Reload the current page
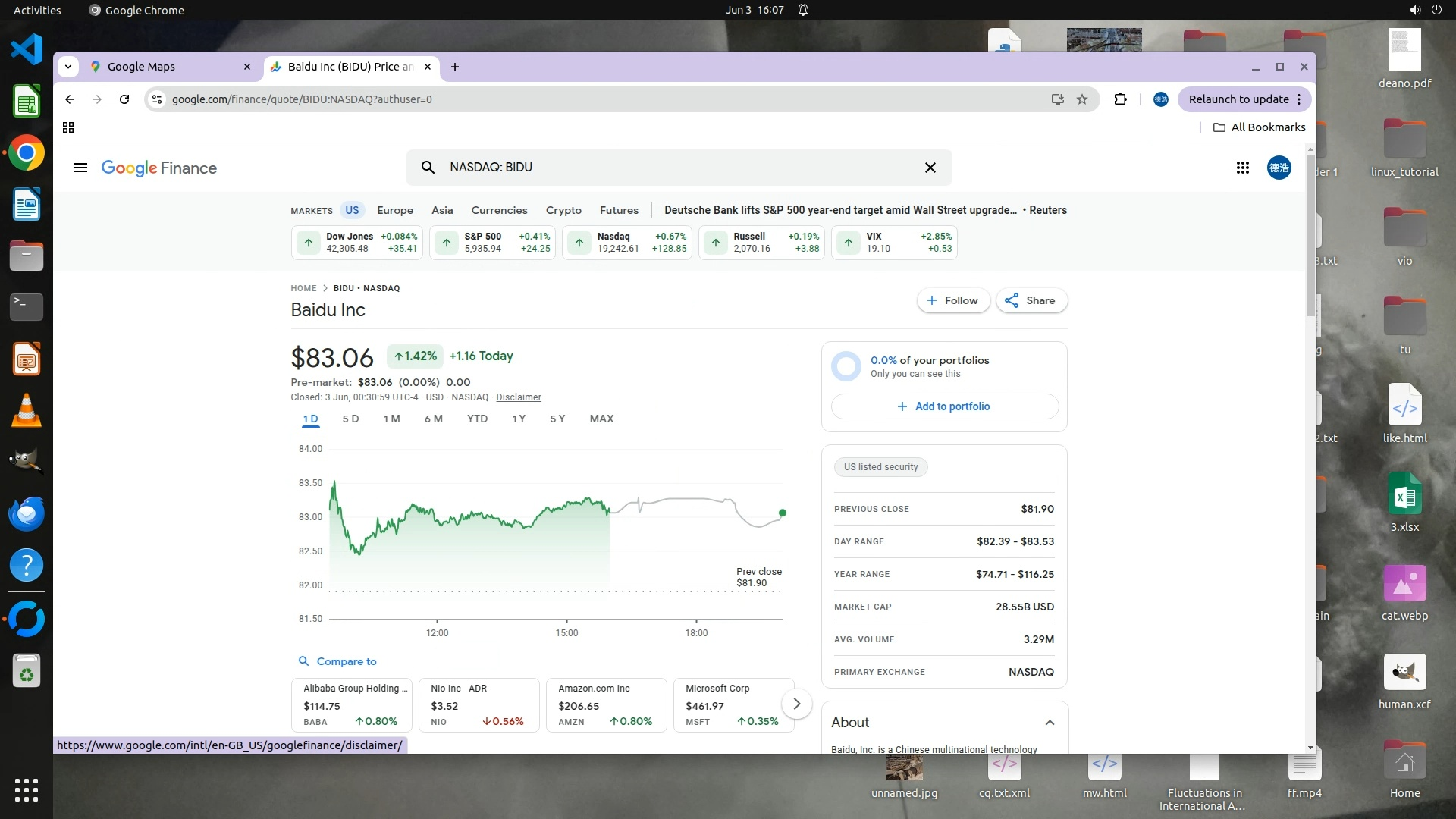The width and height of the screenshot is (1456, 819). pyautogui.click(x=124, y=99)
